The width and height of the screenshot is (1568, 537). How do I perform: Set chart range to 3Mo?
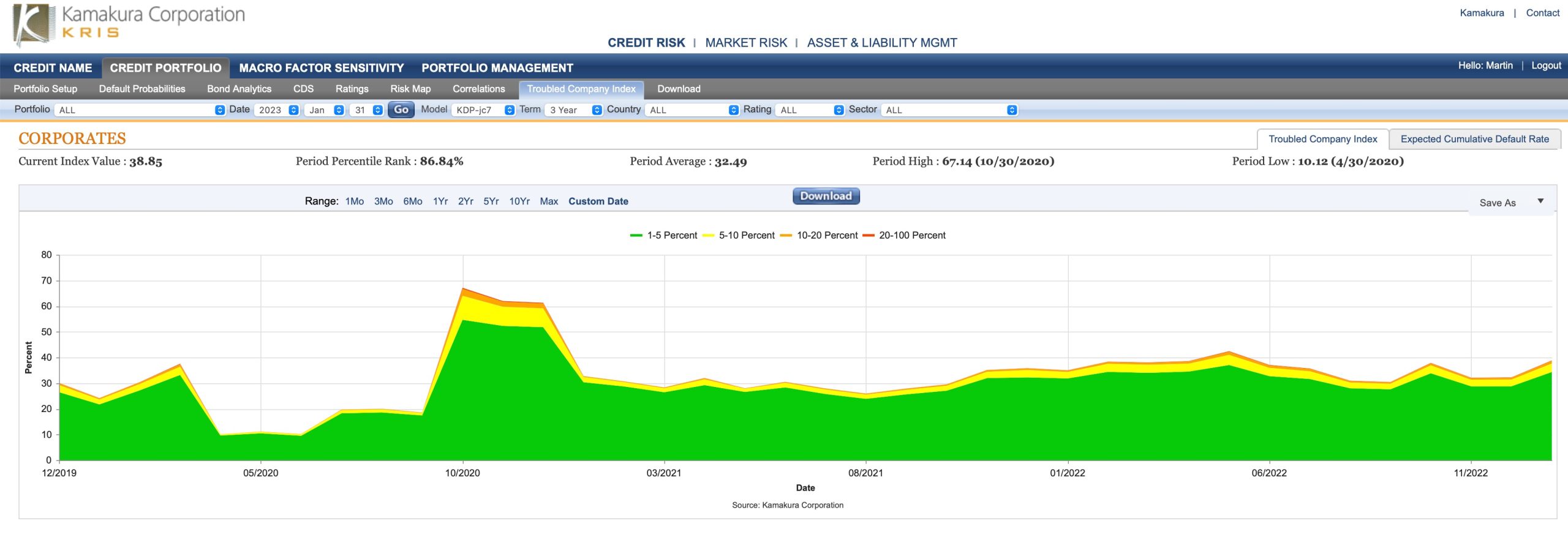coord(383,201)
